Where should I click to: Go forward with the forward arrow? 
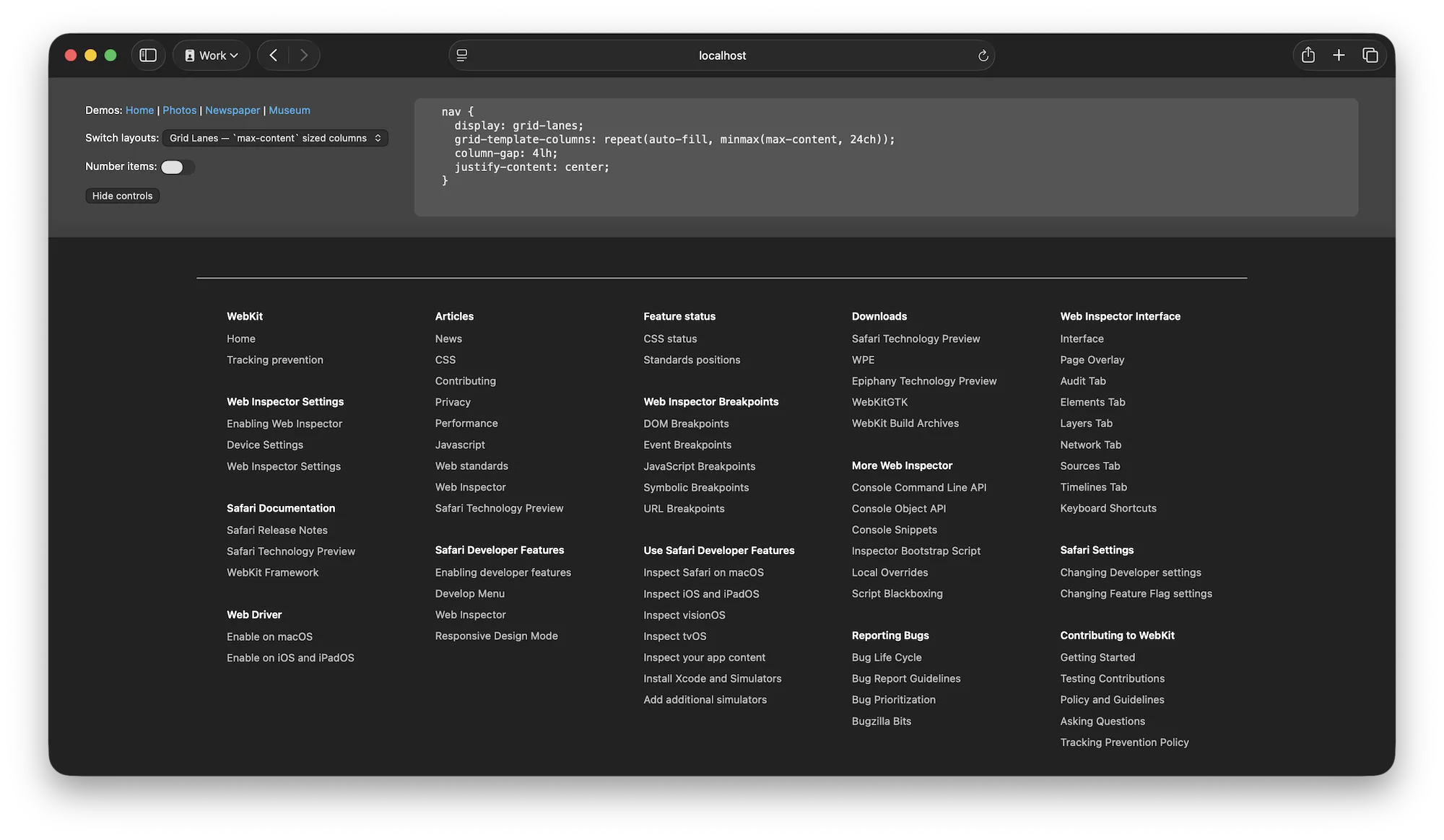pos(304,56)
